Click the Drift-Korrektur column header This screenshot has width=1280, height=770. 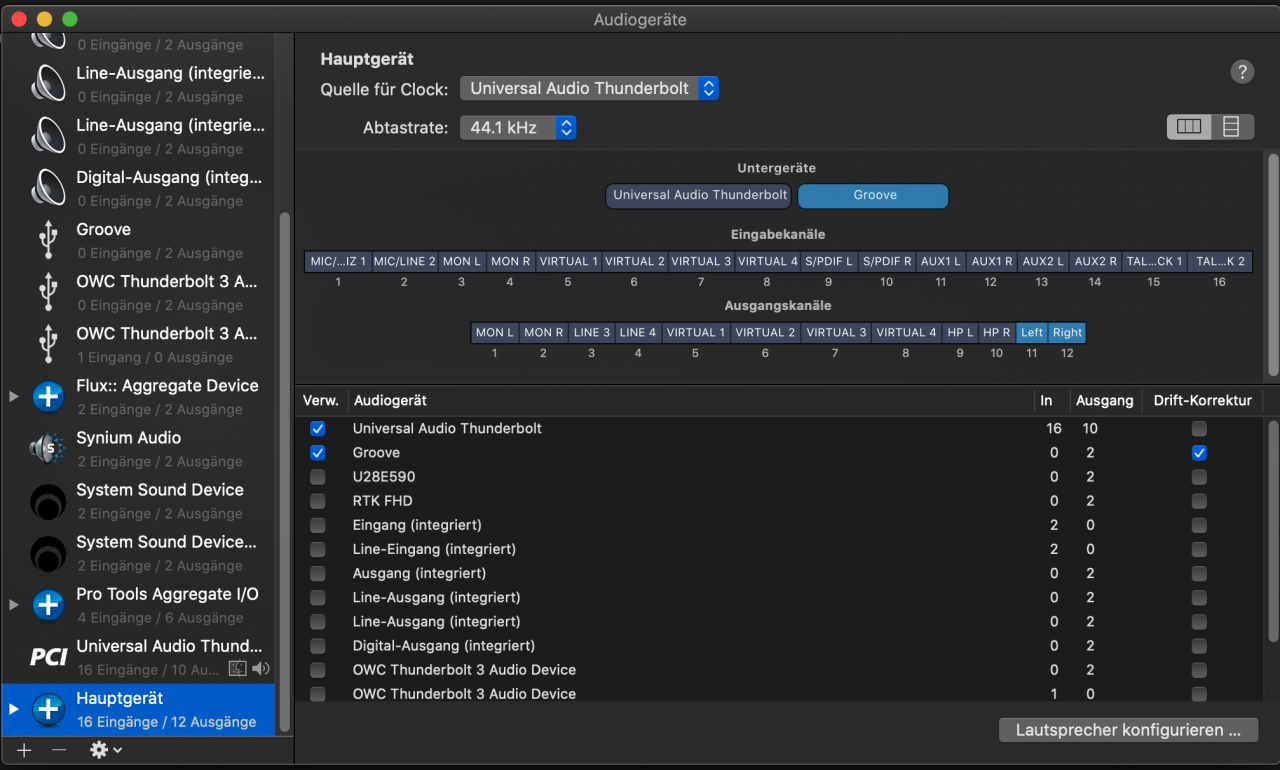pos(1202,400)
